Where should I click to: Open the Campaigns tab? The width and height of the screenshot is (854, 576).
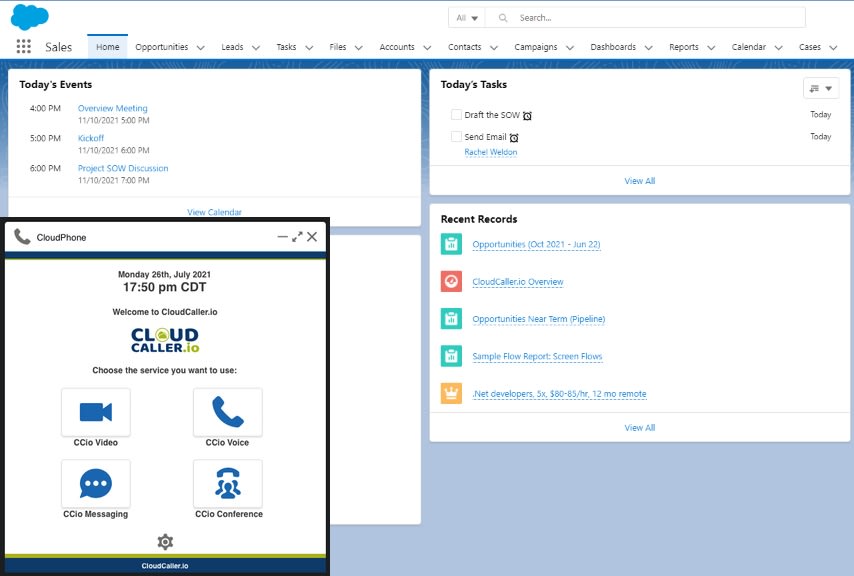pyautogui.click(x=536, y=47)
